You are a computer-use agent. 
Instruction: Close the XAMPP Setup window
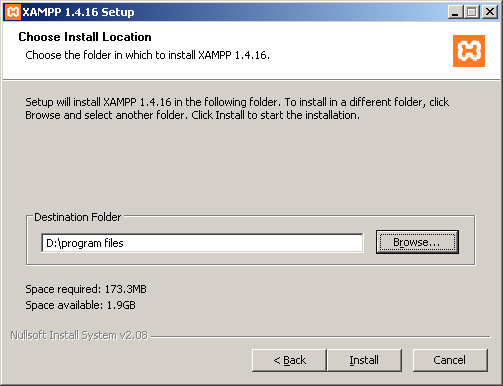(490, 12)
